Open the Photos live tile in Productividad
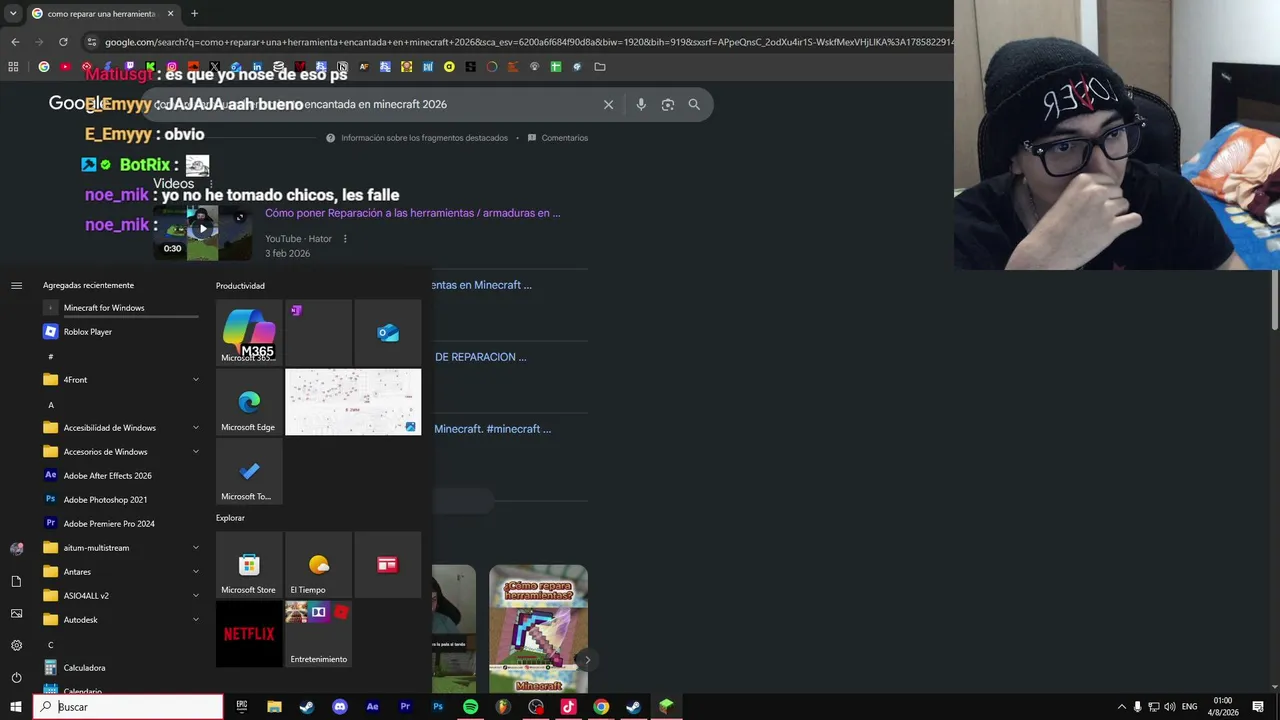This screenshot has width=1280, height=720. click(x=353, y=402)
